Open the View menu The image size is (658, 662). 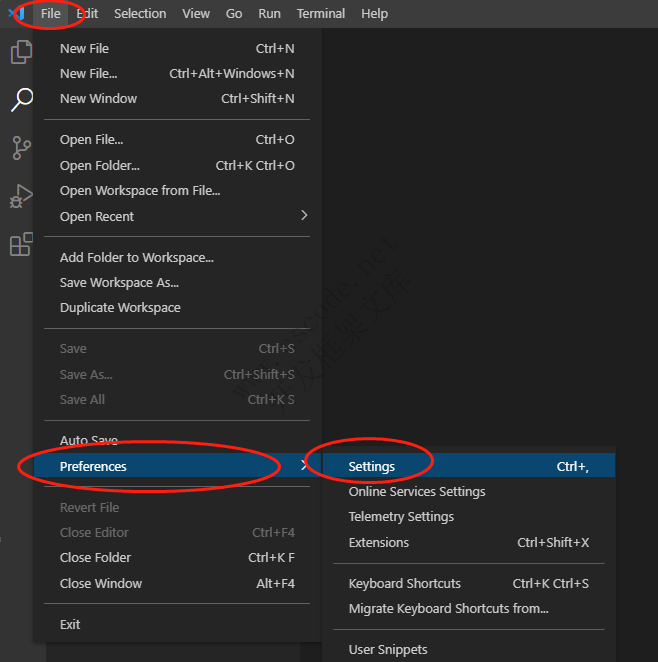click(196, 14)
